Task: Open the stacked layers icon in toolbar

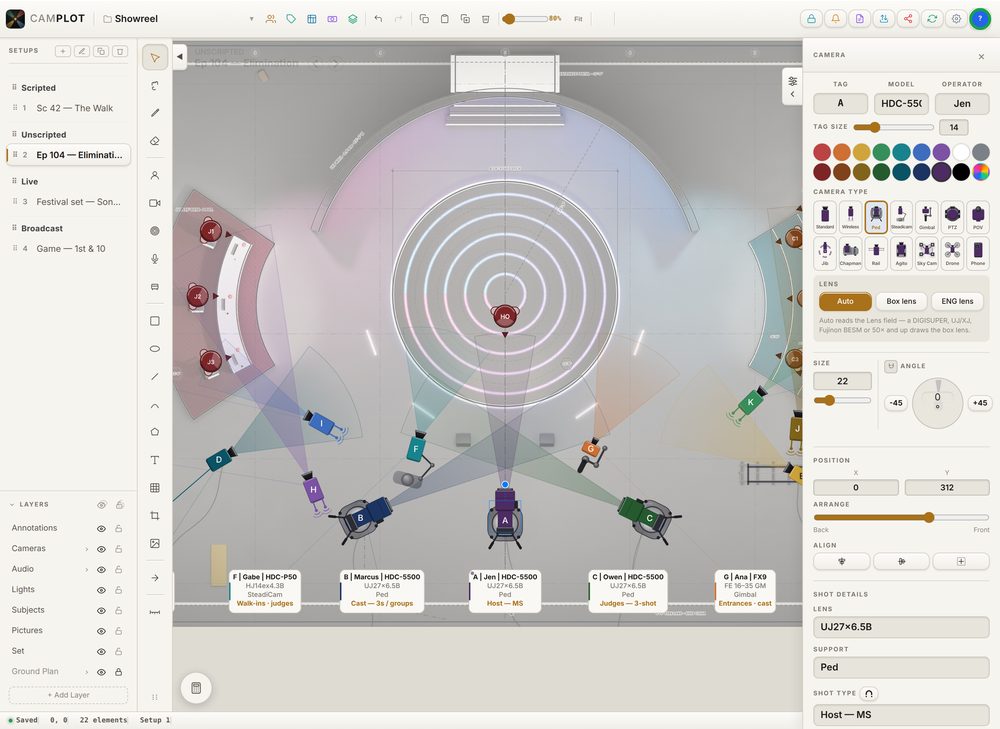Action: (x=353, y=19)
